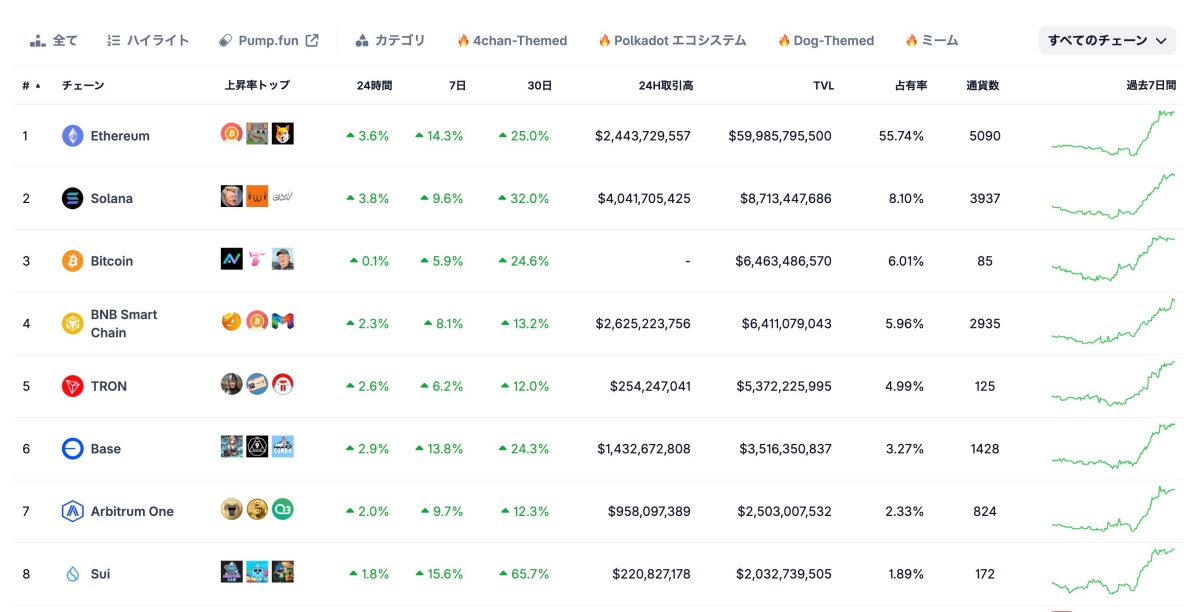Image resolution: width=1200 pixels, height=612 pixels.
Task: Click Arbitrum One's 2.33% dominance value
Action: pos(905,511)
